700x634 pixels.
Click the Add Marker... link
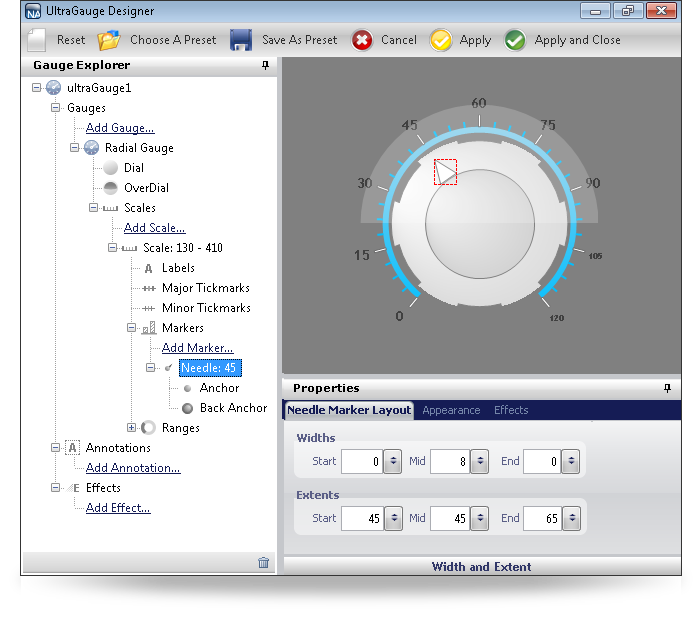point(197,348)
